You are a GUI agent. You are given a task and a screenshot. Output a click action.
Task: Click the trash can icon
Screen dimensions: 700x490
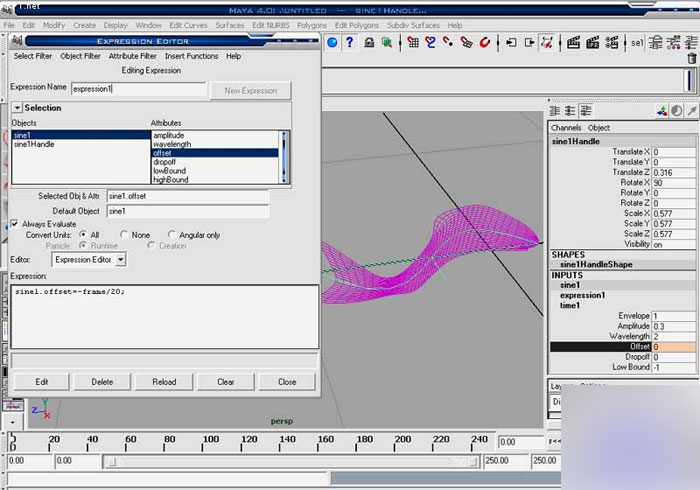coord(692,58)
